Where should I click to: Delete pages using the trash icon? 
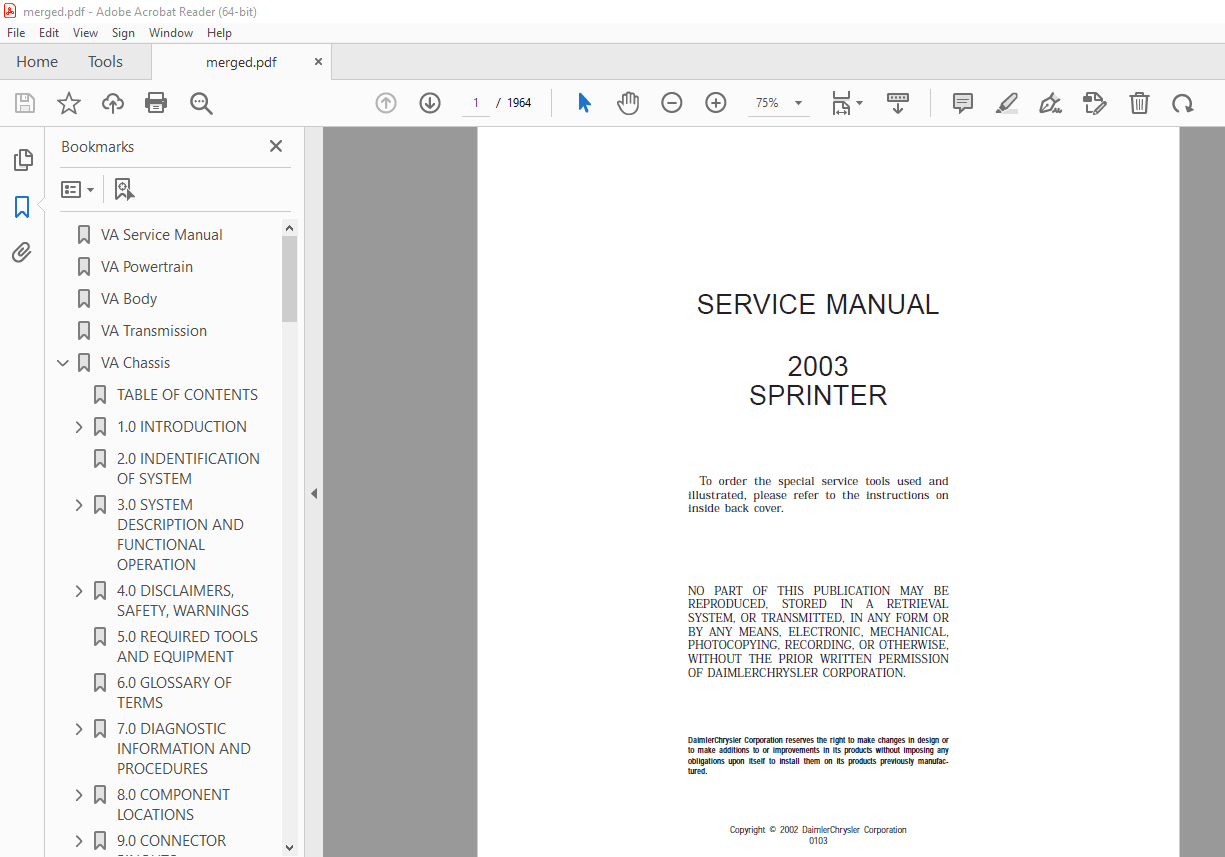1139,103
